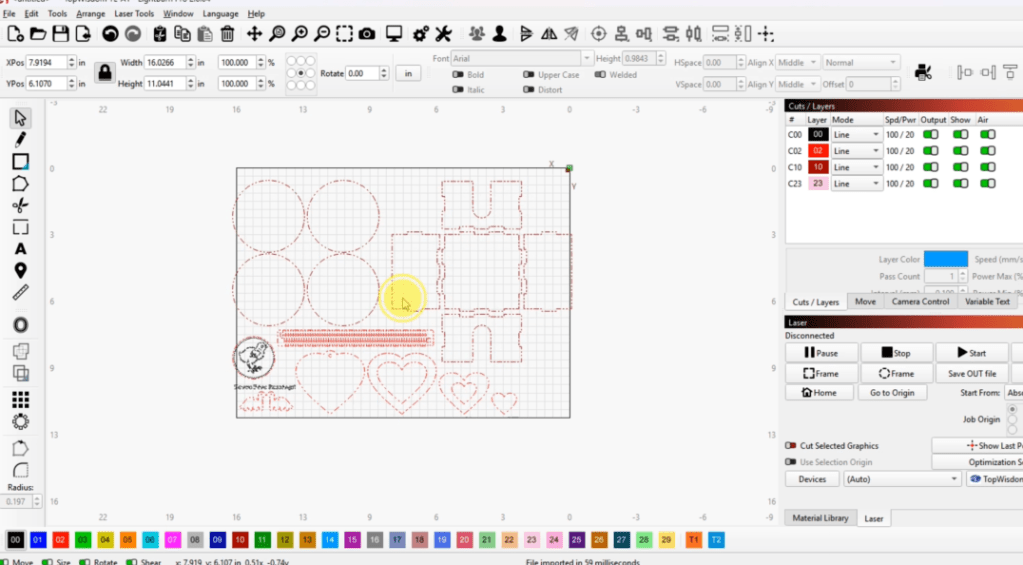Open the Grid Array tool
The width and height of the screenshot is (1023, 565).
20,399
